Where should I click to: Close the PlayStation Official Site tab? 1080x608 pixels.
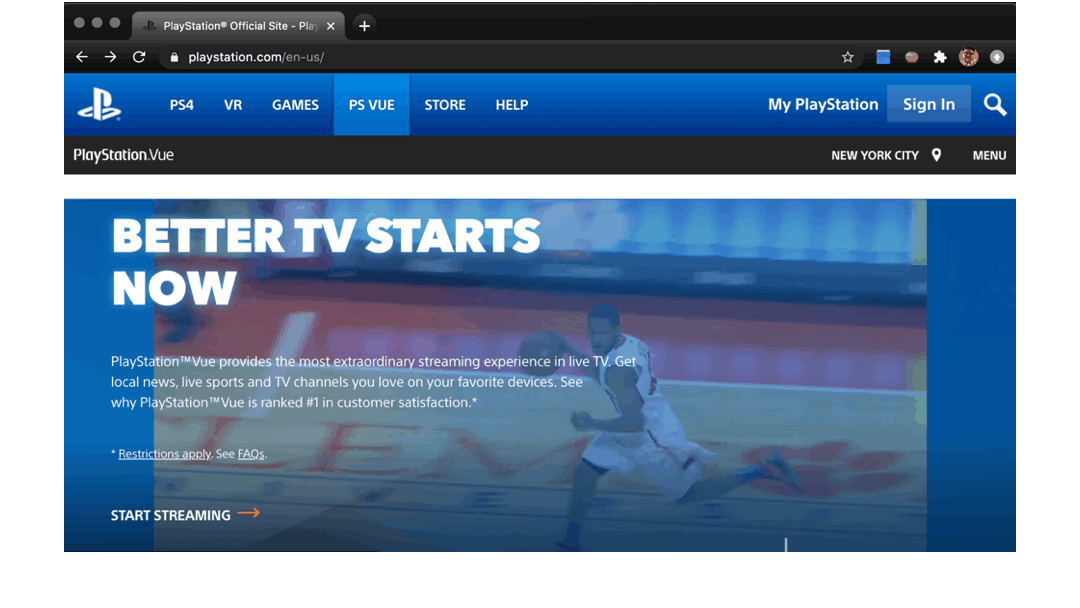(331, 26)
